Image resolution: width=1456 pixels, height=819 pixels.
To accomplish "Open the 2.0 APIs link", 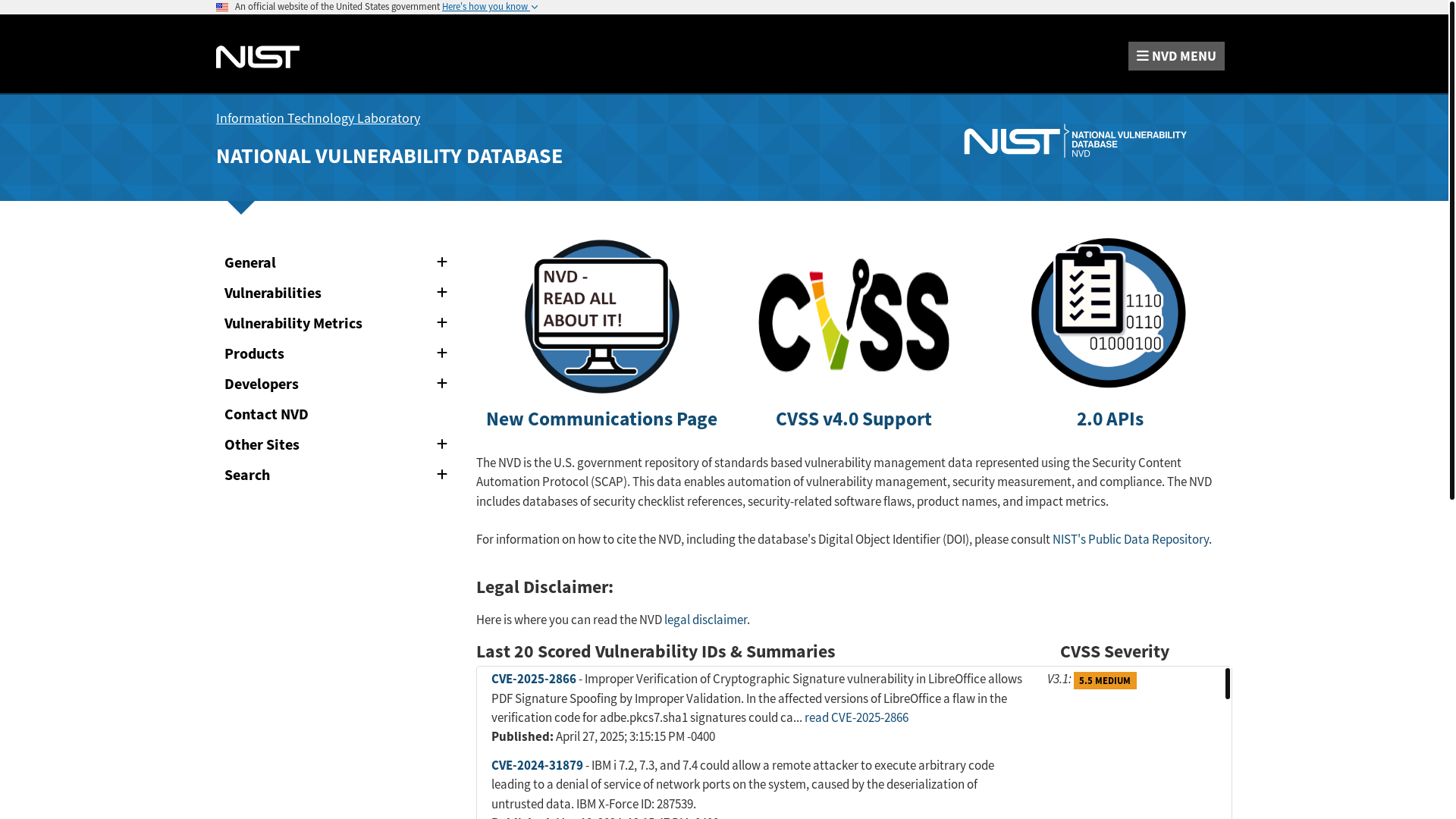I will (1109, 419).
